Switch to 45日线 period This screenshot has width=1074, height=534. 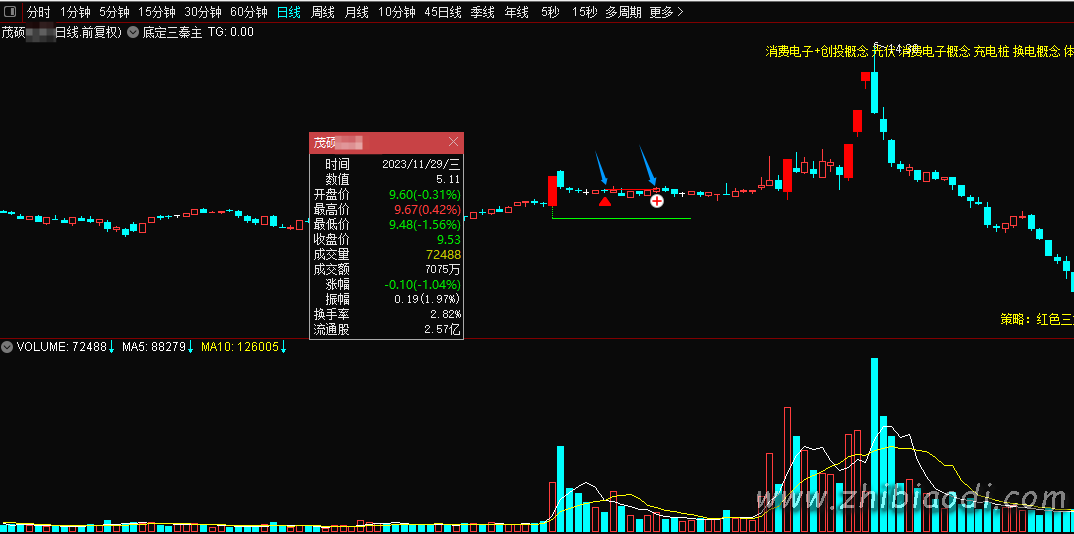click(x=442, y=12)
